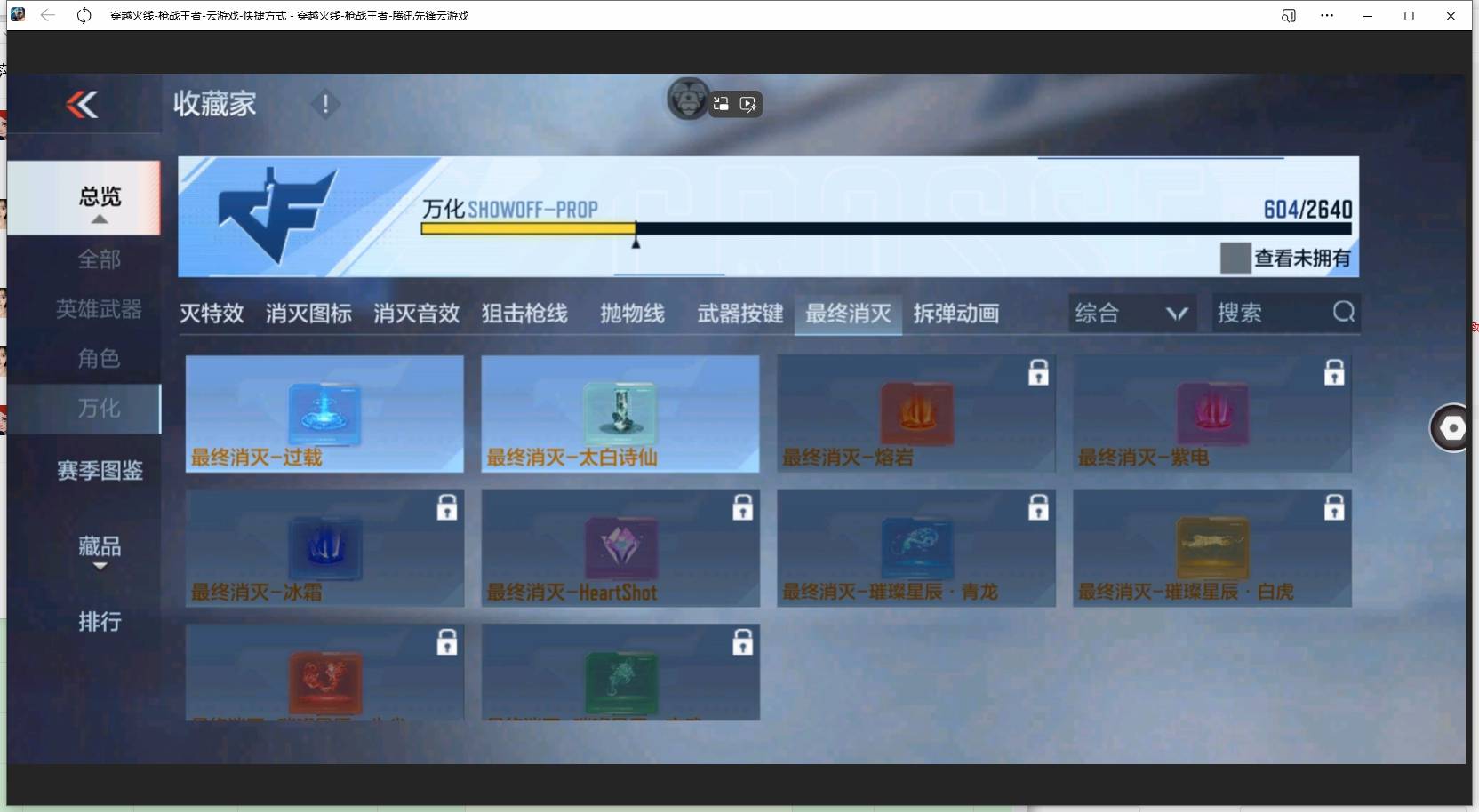Click the screen record icon in top overlay
Viewport: 1479px width, 812px height.
point(748,105)
